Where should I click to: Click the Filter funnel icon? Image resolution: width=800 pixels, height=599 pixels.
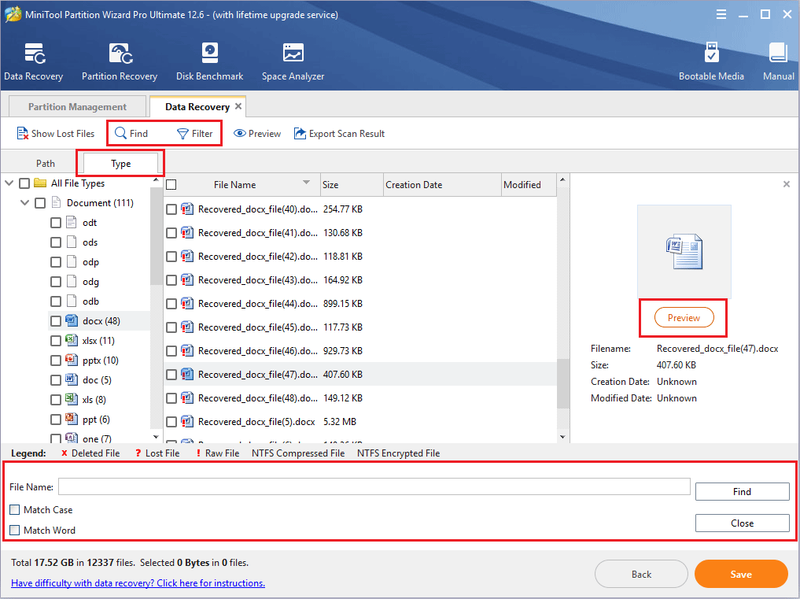(183, 134)
